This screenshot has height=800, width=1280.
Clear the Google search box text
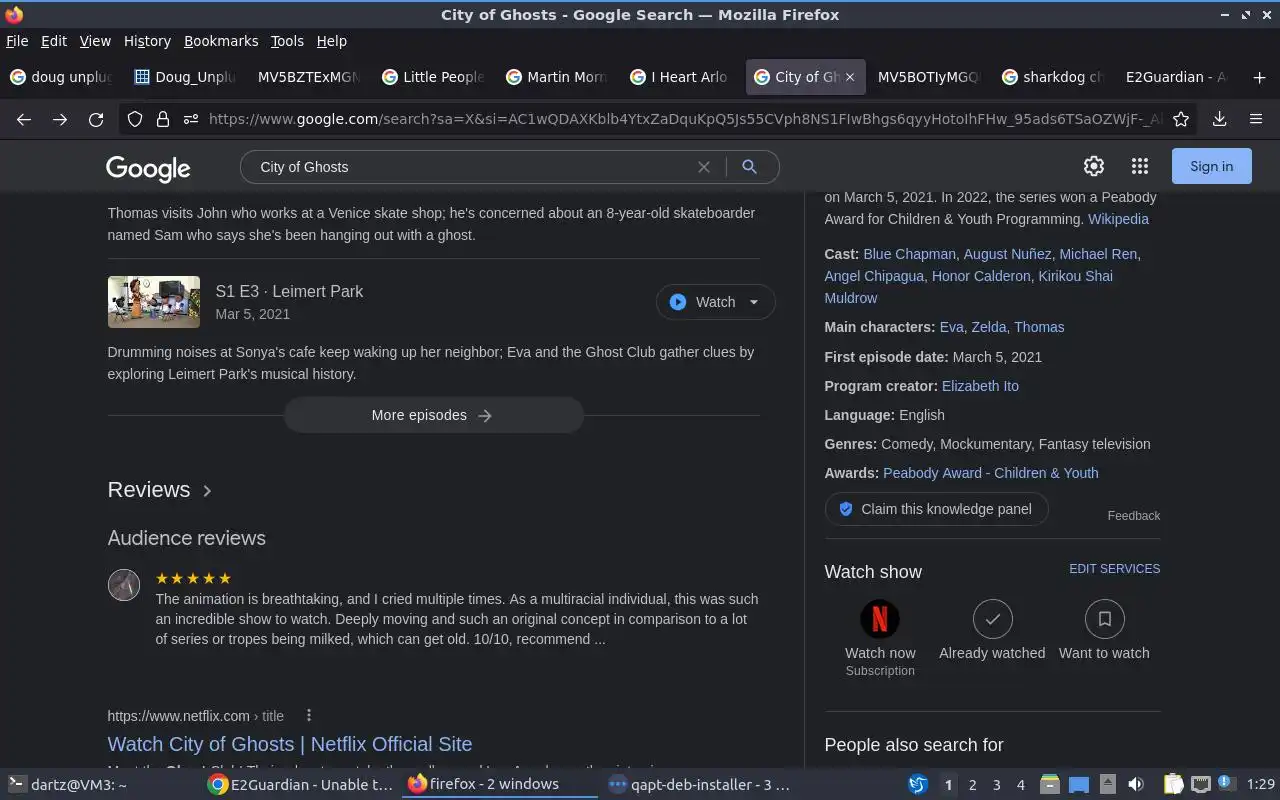pyautogui.click(x=704, y=167)
